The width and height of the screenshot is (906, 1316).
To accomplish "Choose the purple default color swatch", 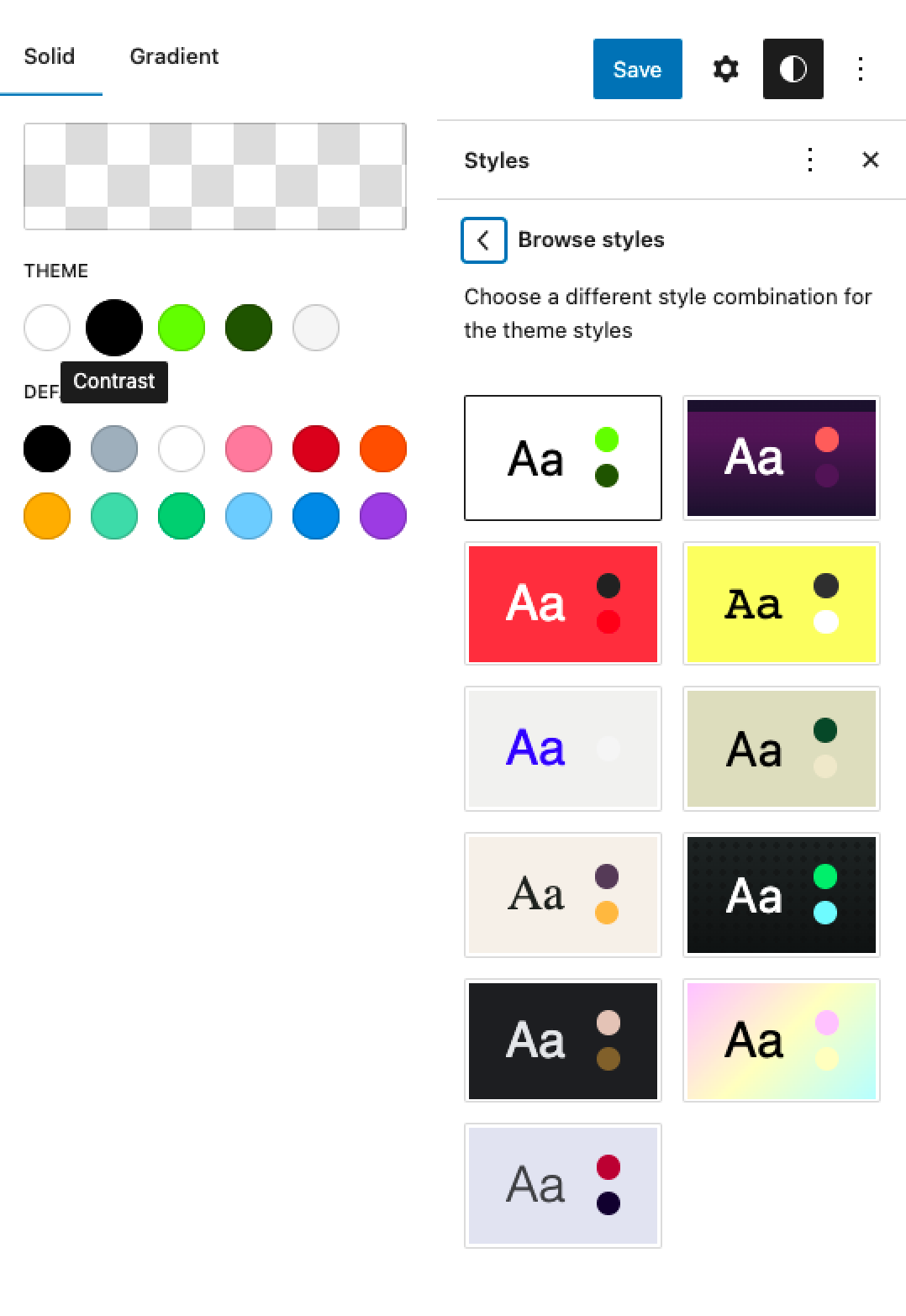I will pos(383,516).
